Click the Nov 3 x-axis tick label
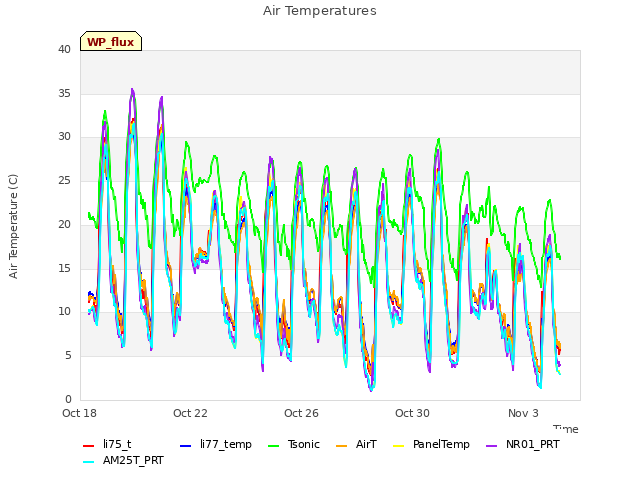Image resolution: width=640 pixels, height=480 pixels. [x=523, y=413]
